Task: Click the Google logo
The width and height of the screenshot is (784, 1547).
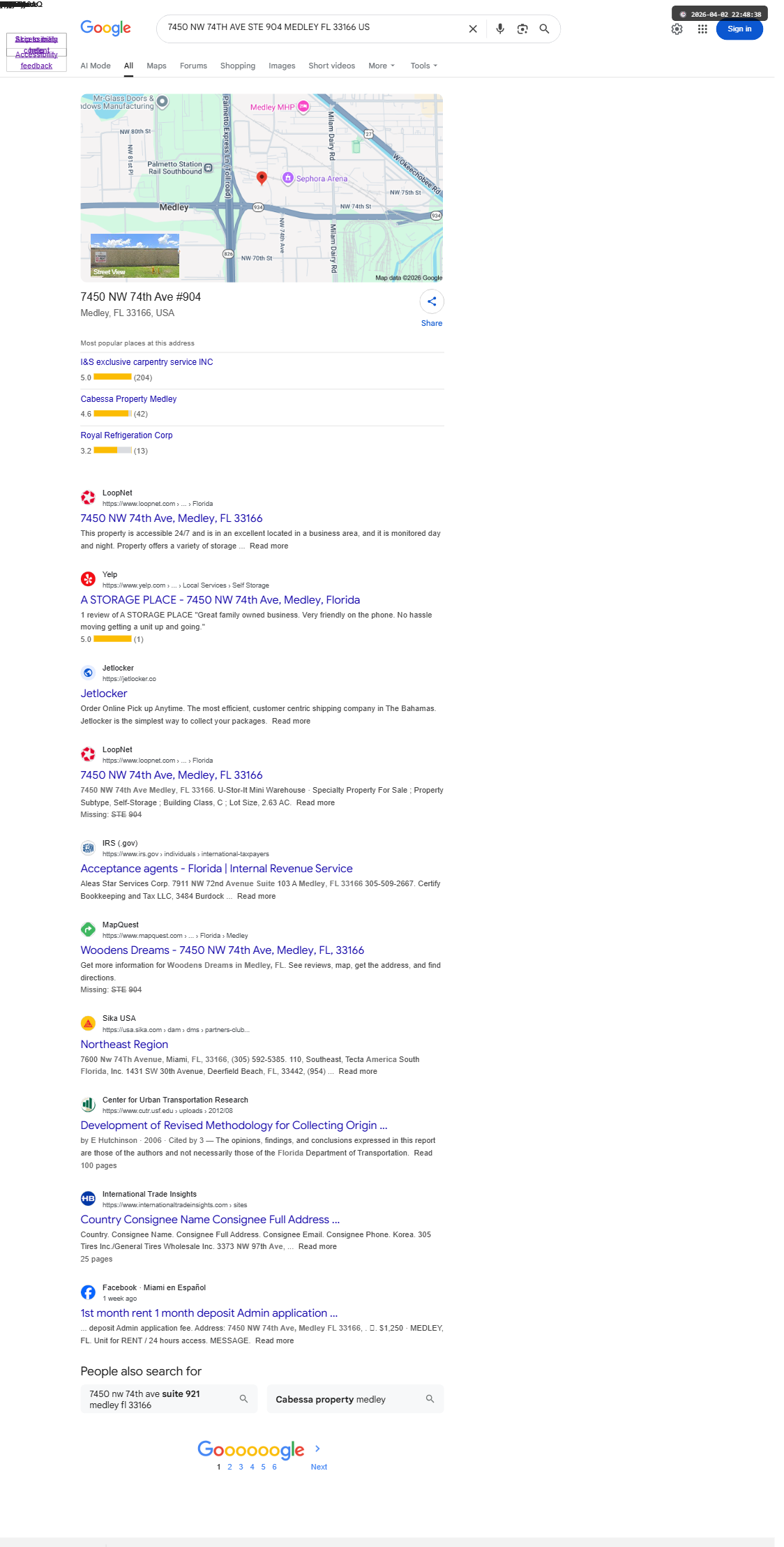Action: click(x=105, y=28)
